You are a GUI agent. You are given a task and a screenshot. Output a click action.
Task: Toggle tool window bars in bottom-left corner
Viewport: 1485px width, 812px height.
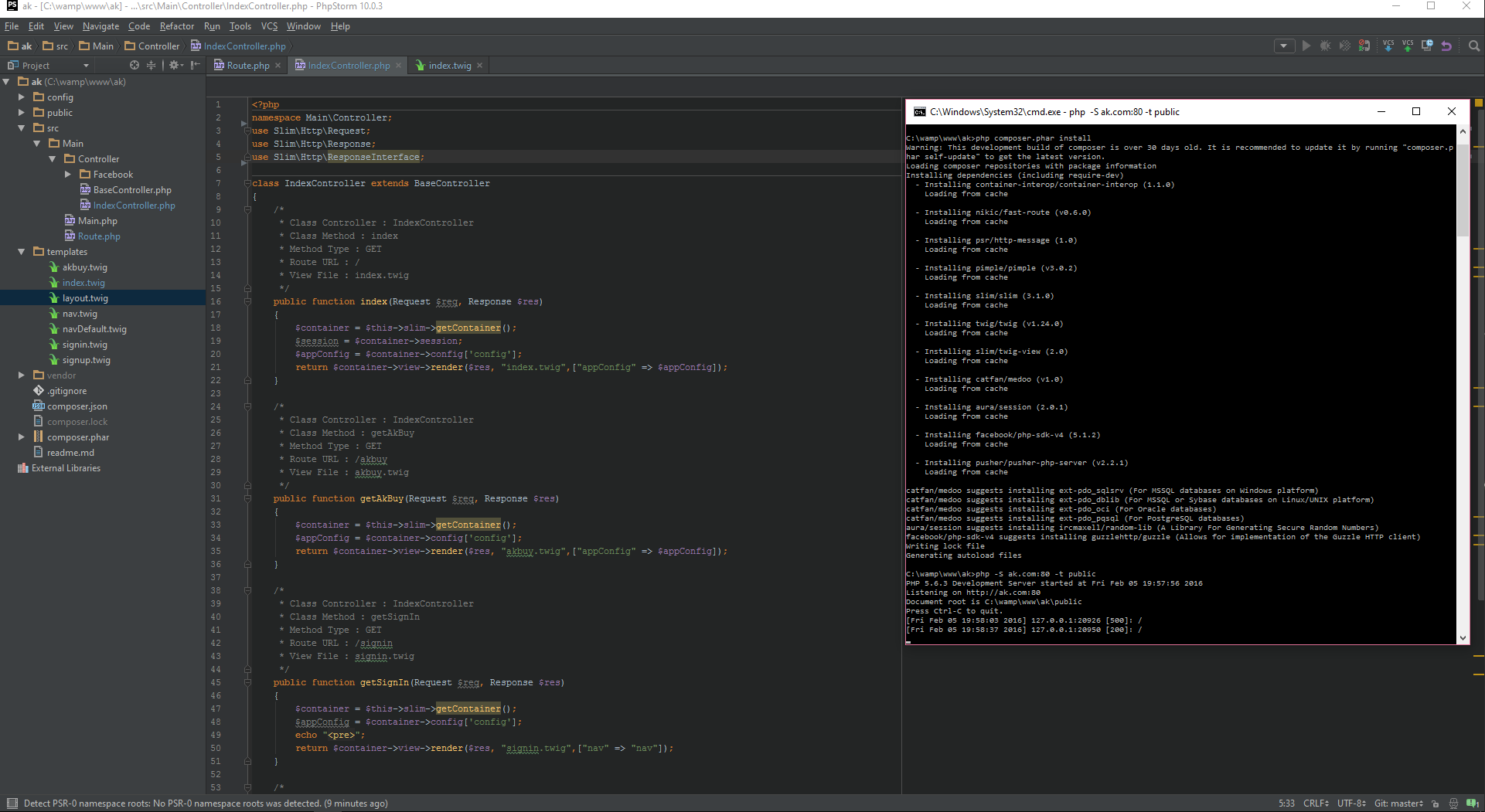(12, 804)
